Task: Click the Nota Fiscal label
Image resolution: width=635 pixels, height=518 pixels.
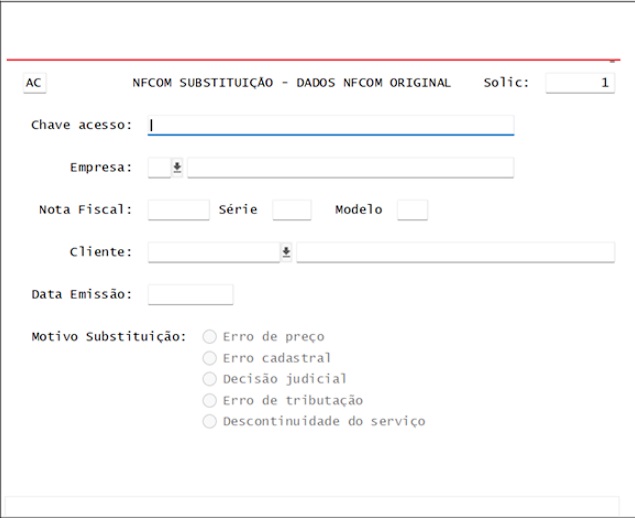Action: [85, 210]
